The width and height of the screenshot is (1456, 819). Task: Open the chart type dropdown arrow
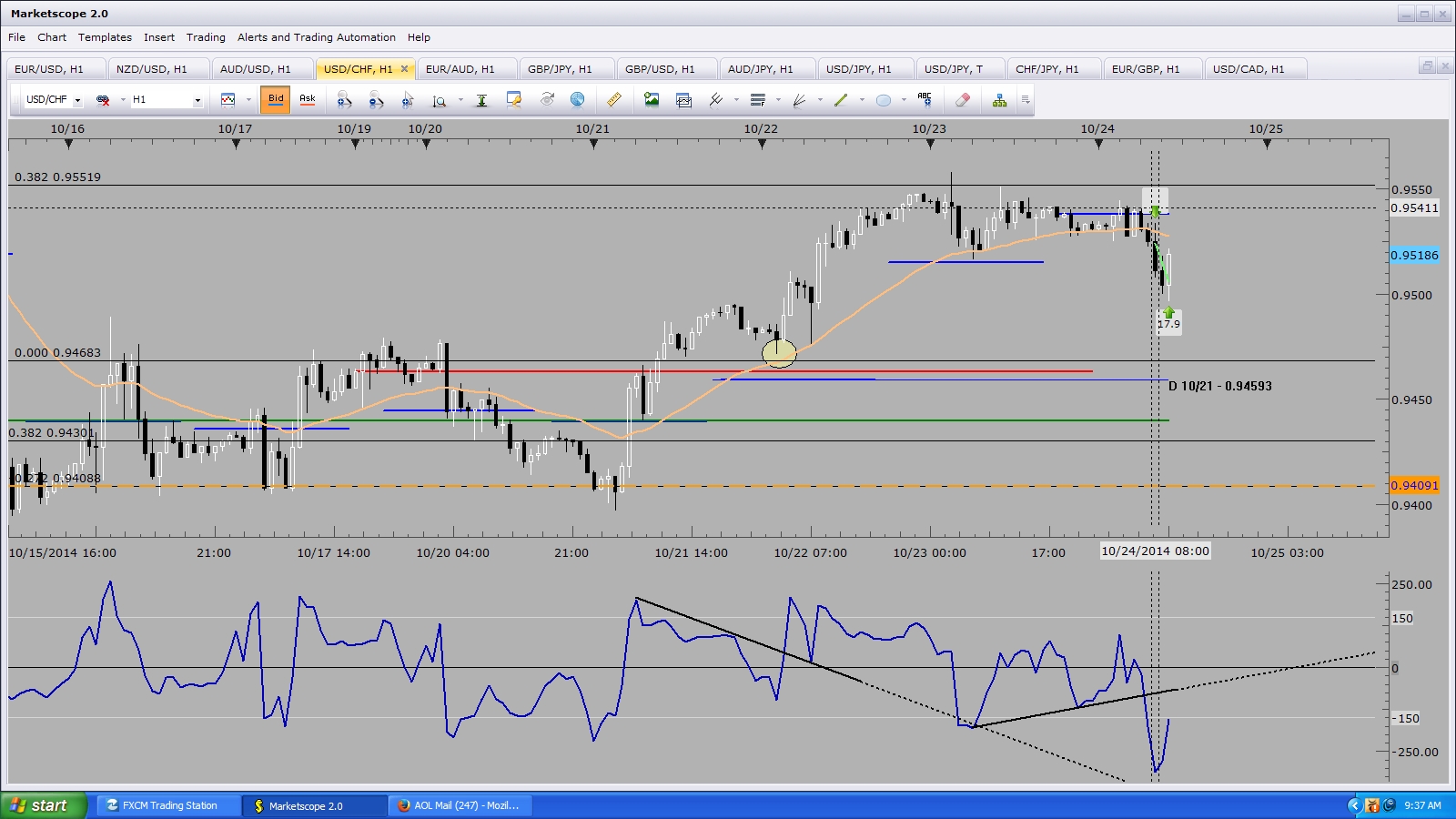[248, 100]
